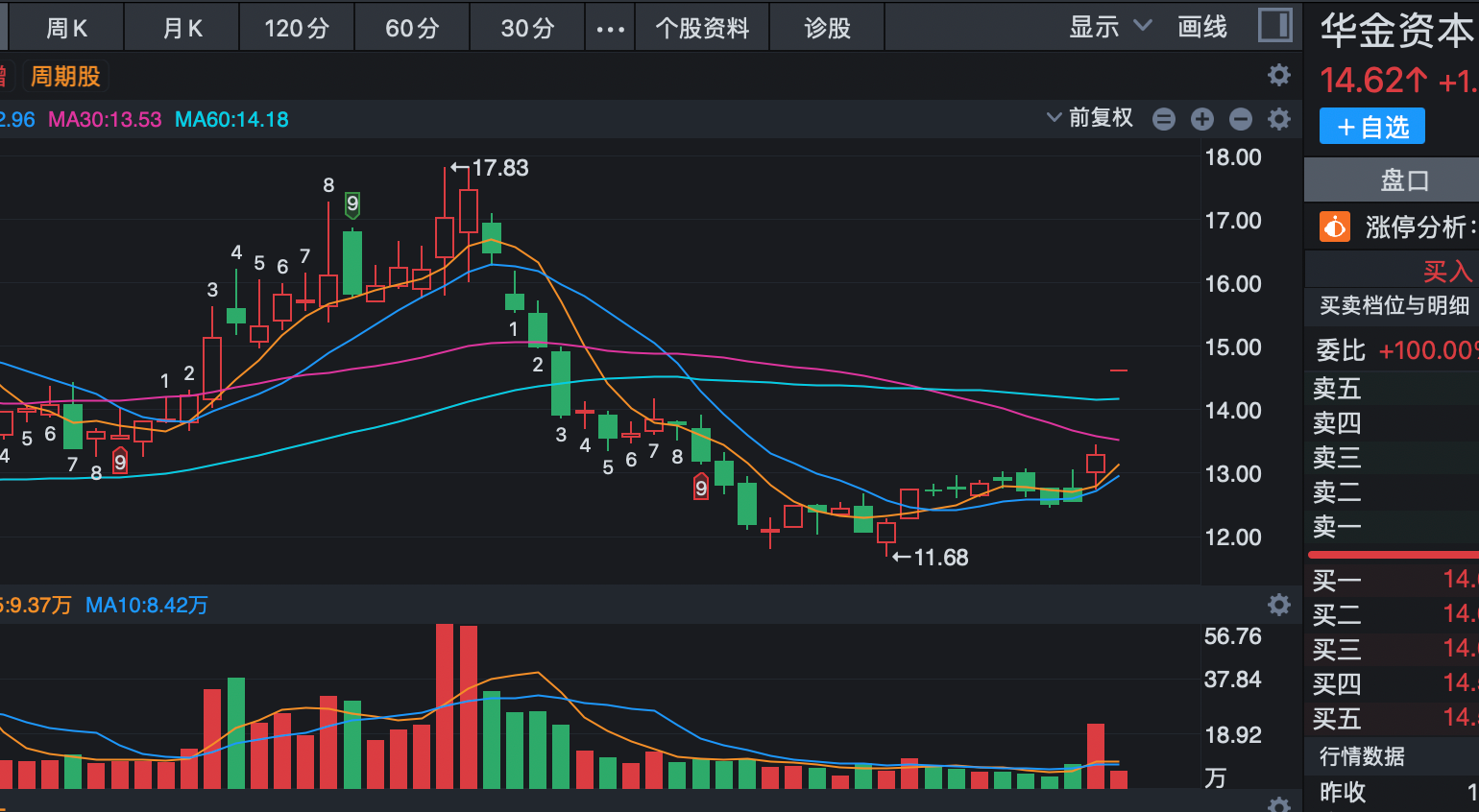Switch to the 月K monthly chart tab
Image resolution: width=1479 pixels, height=812 pixels.
coord(182,28)
